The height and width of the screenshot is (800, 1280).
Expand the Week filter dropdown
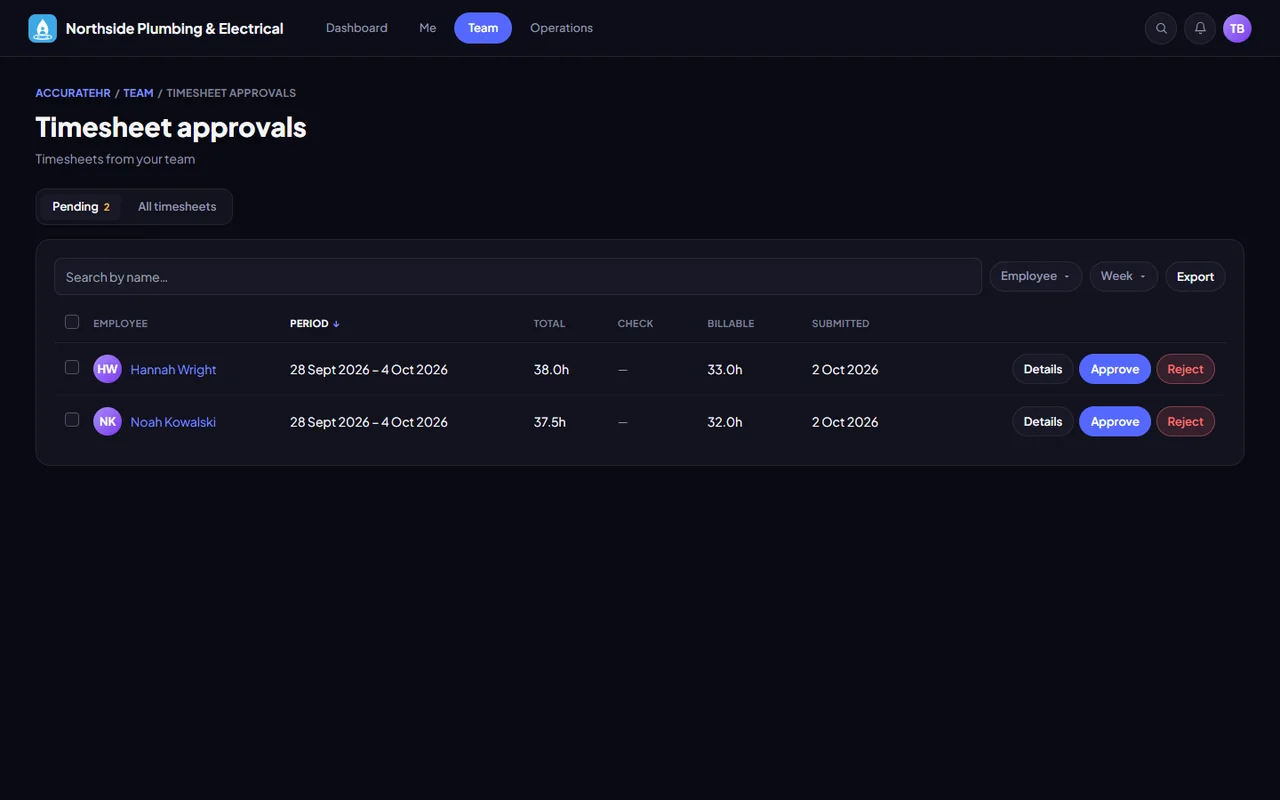pos(1123,276)
